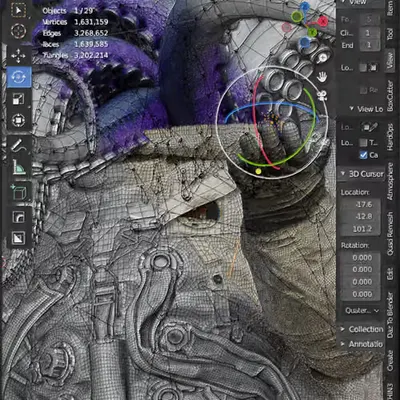Screen dimensions: 400x400
Task: Choose the Move tool
Action: tap(18, 56)
